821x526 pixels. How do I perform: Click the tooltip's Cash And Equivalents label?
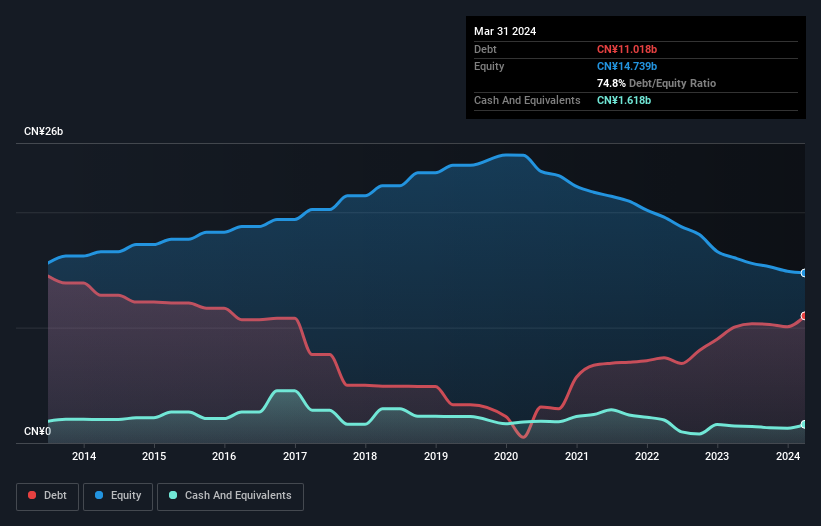point(527,100)
